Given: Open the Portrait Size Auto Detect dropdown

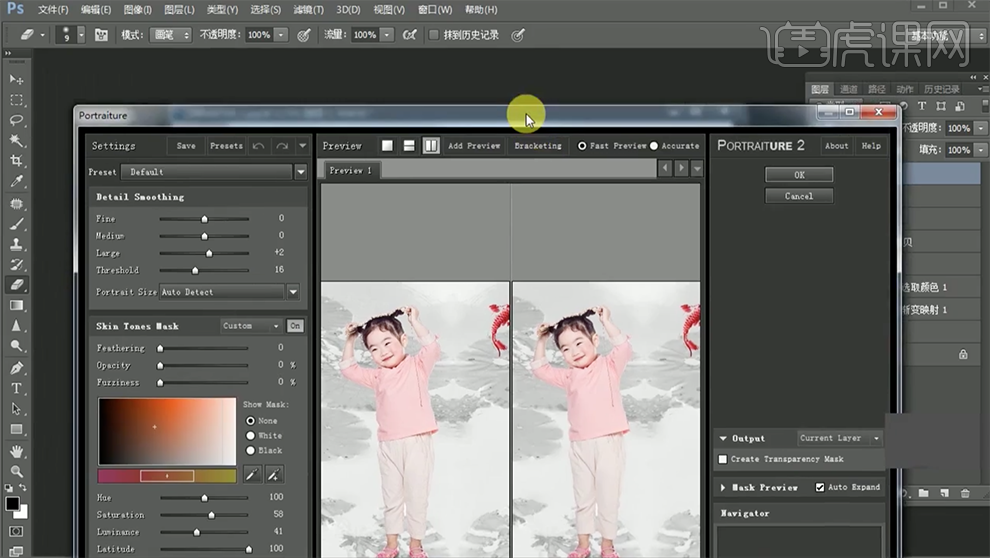Looking at the screenshot, I should pos(293,292).
